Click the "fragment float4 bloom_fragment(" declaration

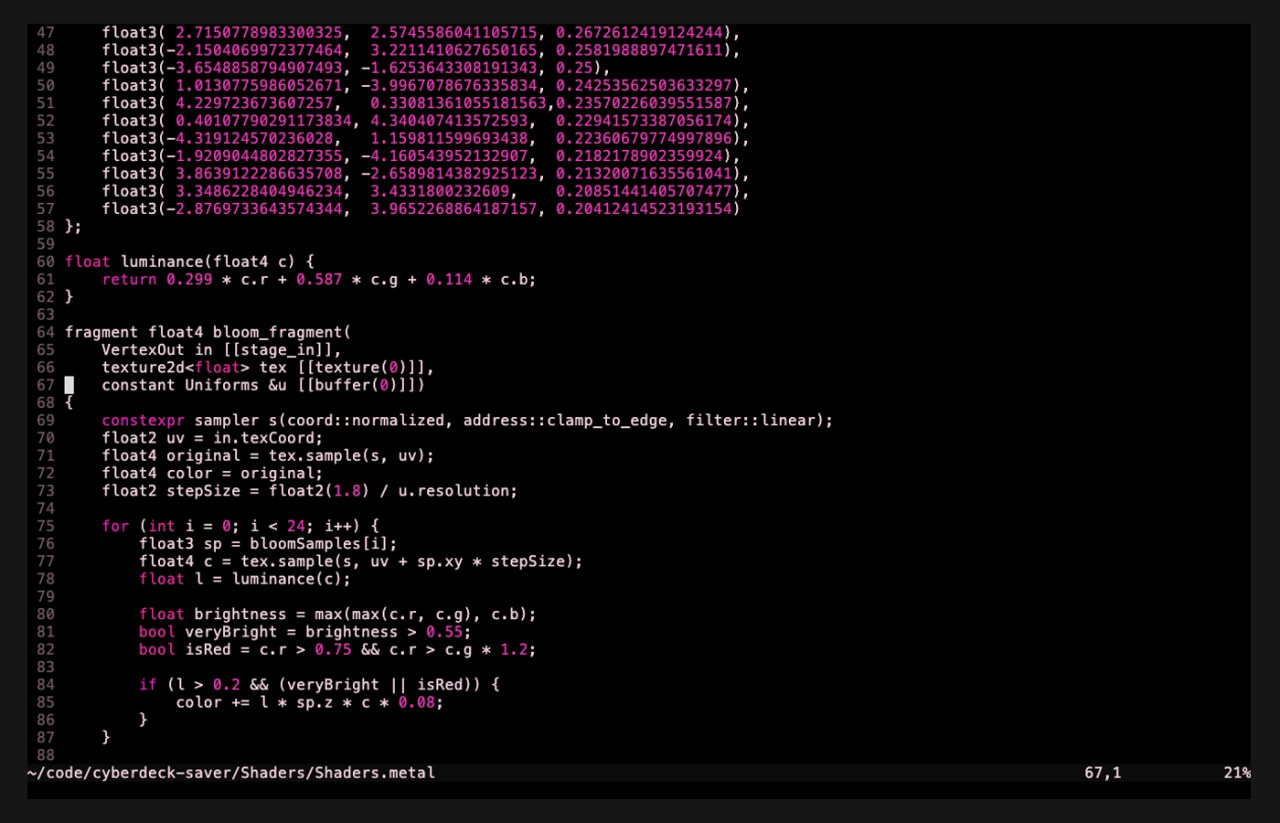click(x=209, y=333)
